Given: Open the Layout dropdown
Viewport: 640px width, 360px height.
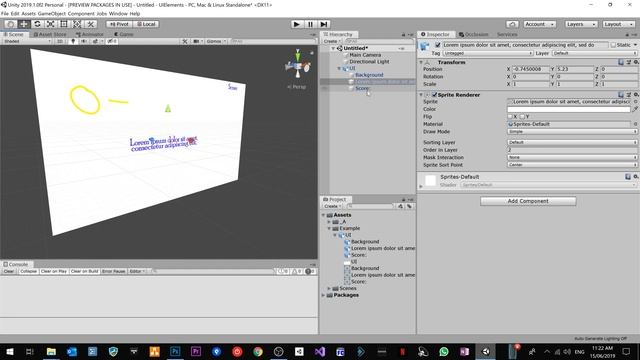Looking at the screenshot, I should (x=618, y=24).
